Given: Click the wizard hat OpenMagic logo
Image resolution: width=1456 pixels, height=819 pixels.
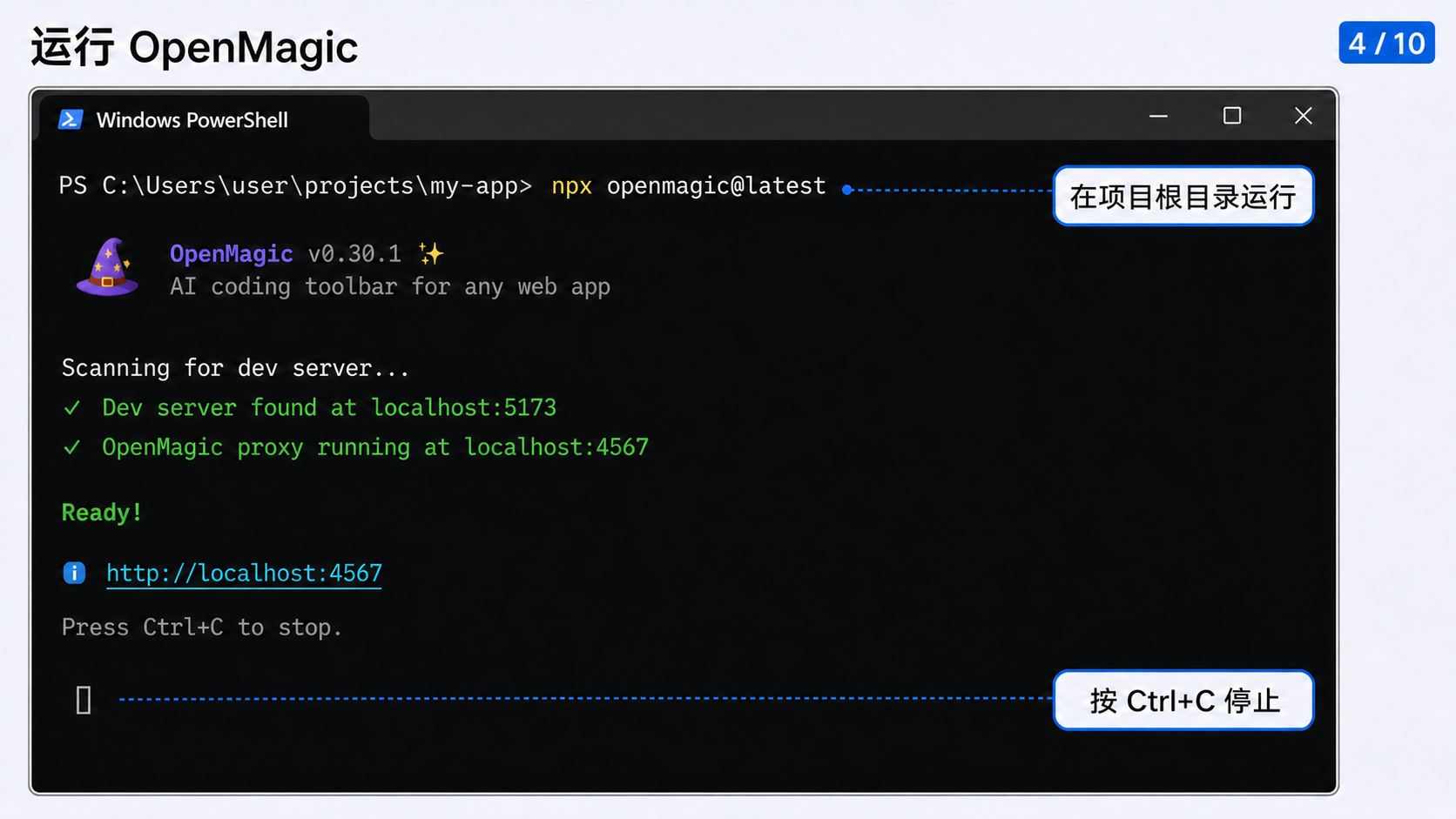Looking at the screenshot, I should [x=107, y=267].
